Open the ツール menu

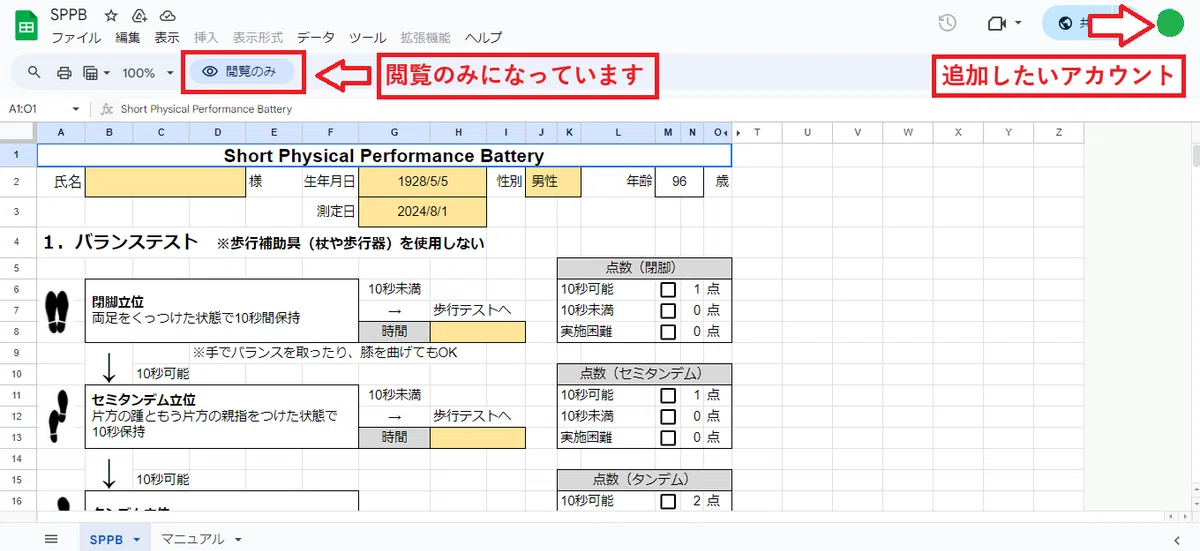coord(368,38)
